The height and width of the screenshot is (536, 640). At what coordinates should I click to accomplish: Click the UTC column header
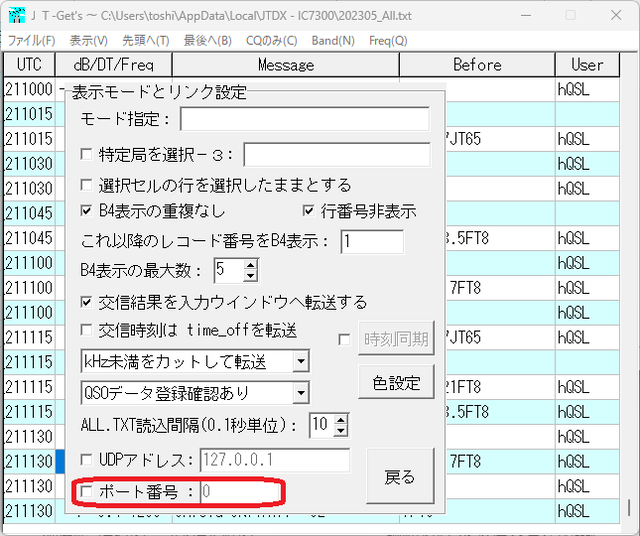click(x=29, y=64)
